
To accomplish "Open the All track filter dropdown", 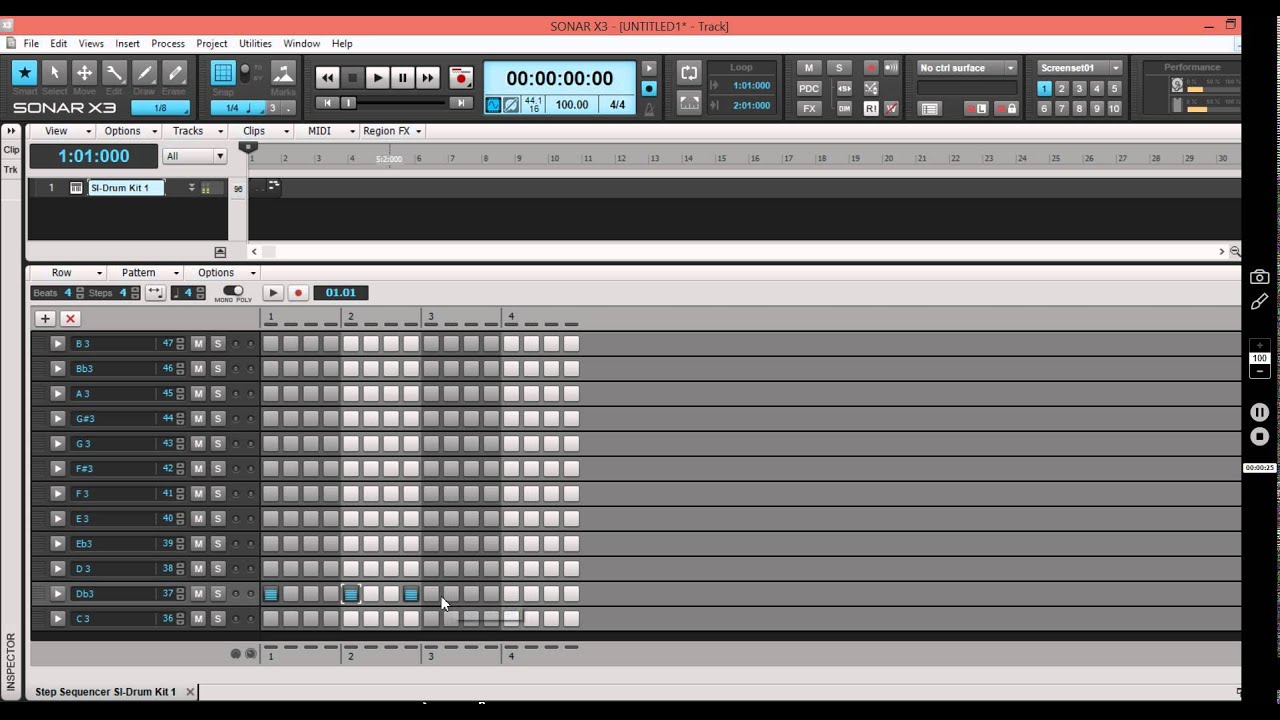I will point(195,156).
